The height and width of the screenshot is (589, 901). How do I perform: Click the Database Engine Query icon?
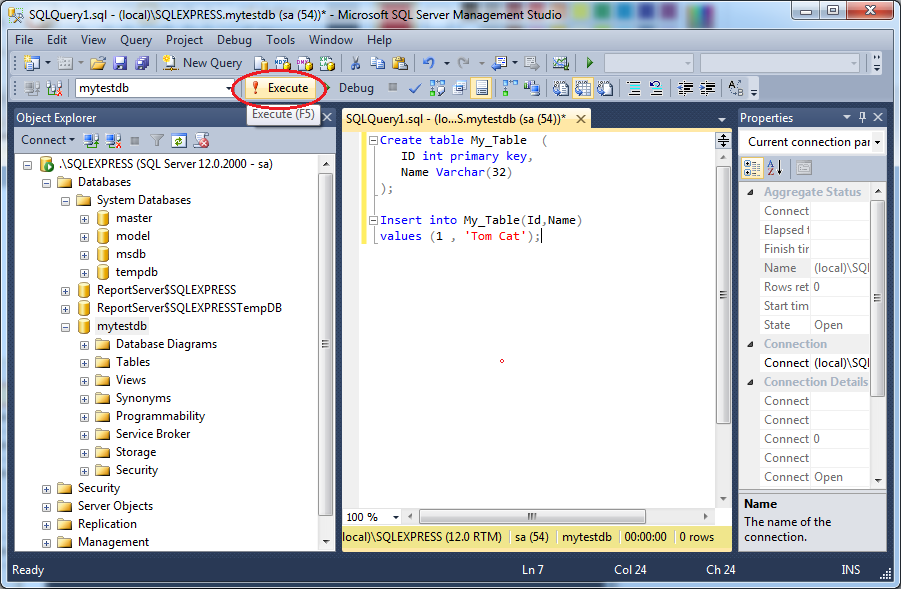(x=261, y=63)
